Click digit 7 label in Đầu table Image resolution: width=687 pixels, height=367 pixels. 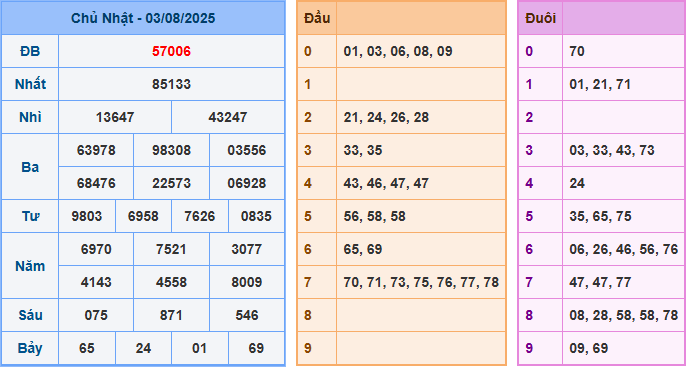click(x=308, y=282)
